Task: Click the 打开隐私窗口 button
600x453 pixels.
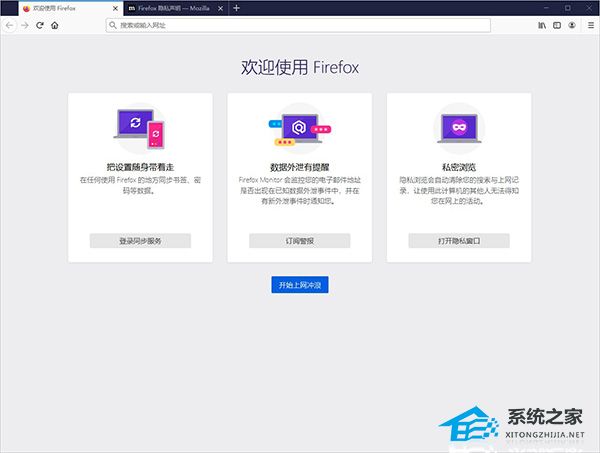Action: tap(459, 241)
